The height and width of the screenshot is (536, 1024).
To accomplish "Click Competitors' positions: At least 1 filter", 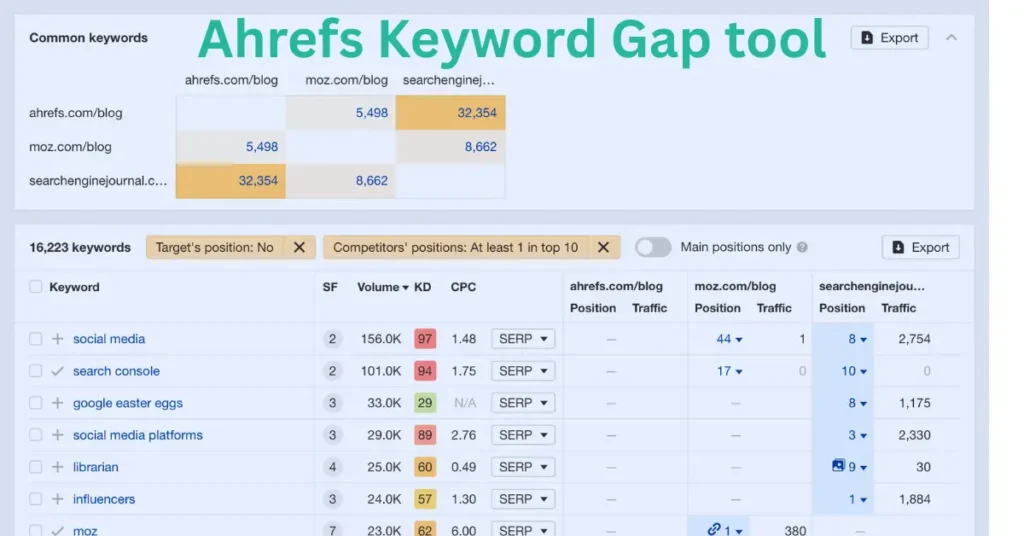I will (455, 247).
